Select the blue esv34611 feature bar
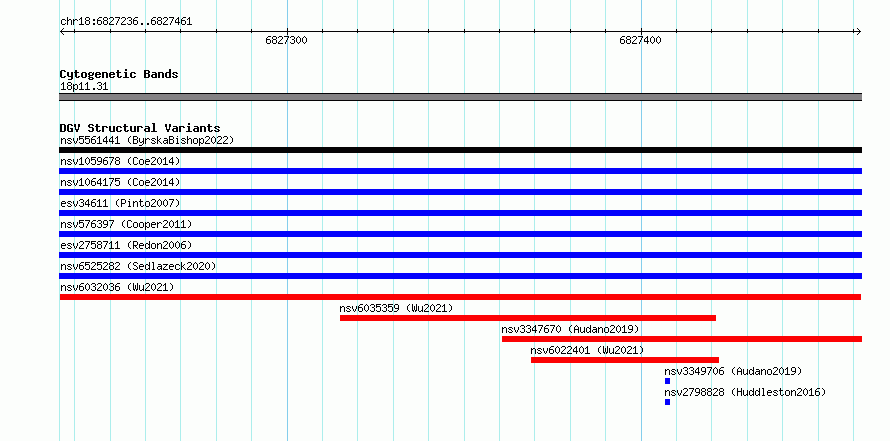Viewport: 890px width, 441px height. pos(460,213)
